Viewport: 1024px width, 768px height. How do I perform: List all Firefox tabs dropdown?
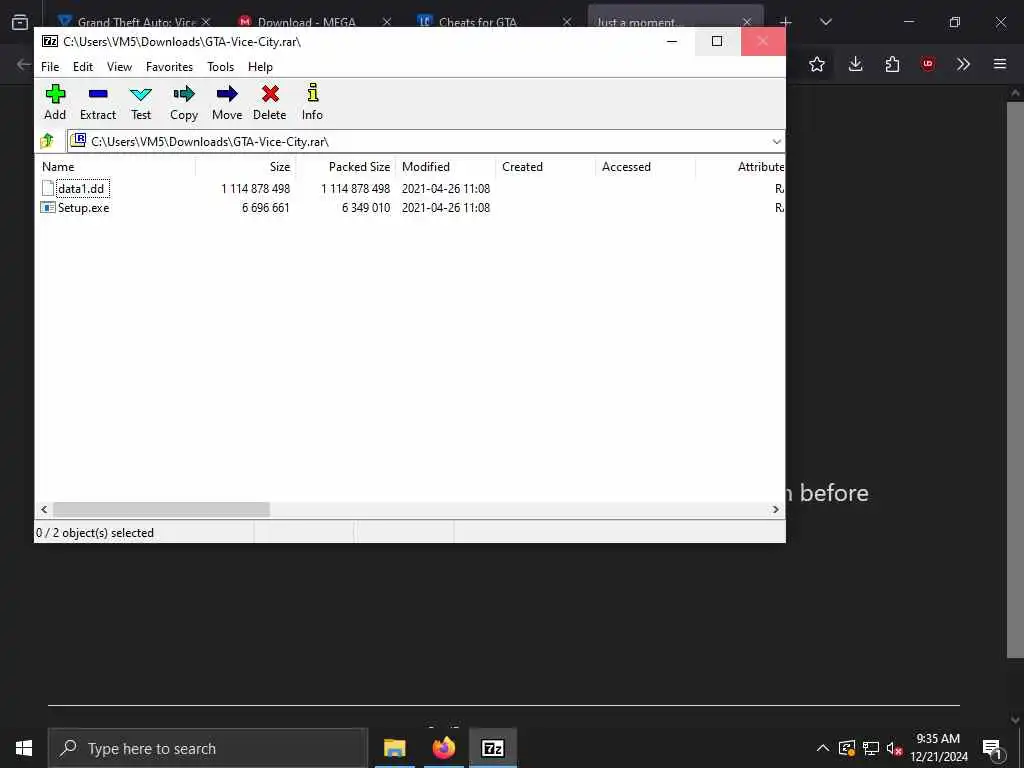825,22
